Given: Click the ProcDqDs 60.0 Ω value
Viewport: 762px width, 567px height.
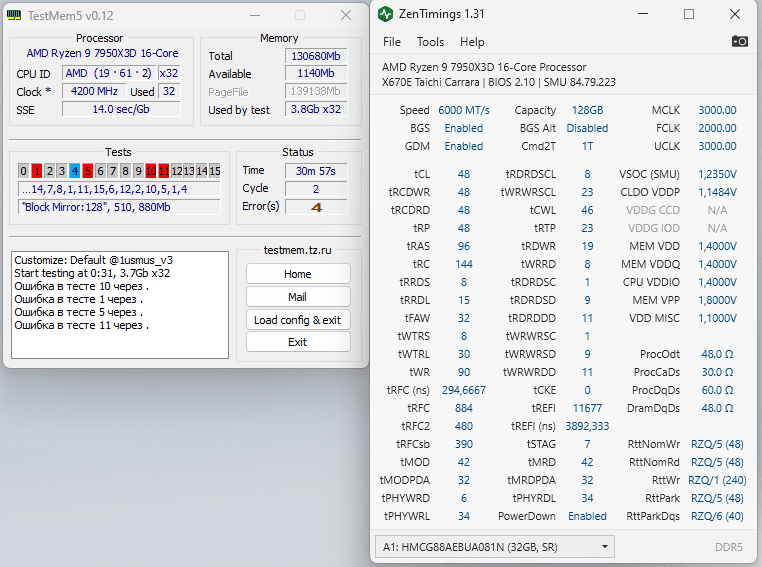Looking at the screenshot, I should coord(717,390).
